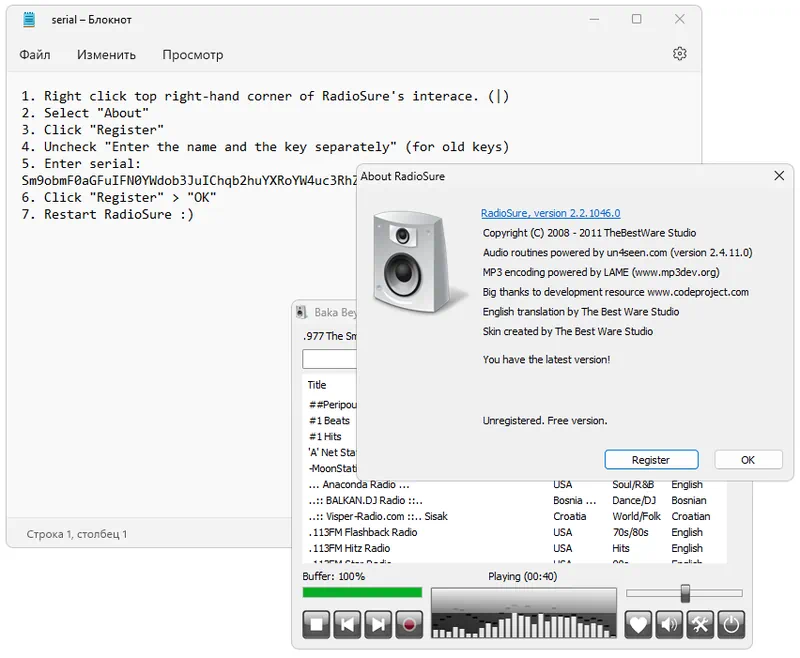The image size is (800, 658).
Task: Click the 70s/80s genre cell
Action: pos(631,532)
